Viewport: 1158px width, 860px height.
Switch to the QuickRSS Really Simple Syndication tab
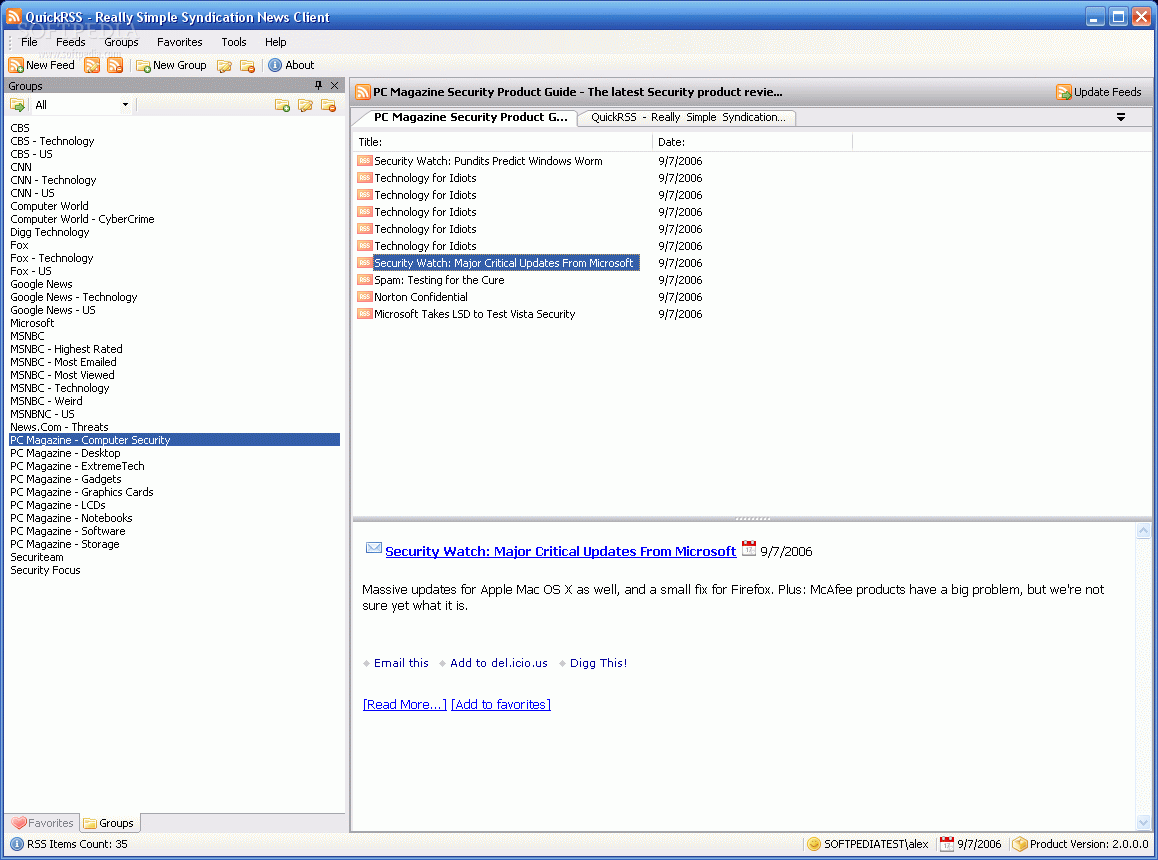pos(688,117)
